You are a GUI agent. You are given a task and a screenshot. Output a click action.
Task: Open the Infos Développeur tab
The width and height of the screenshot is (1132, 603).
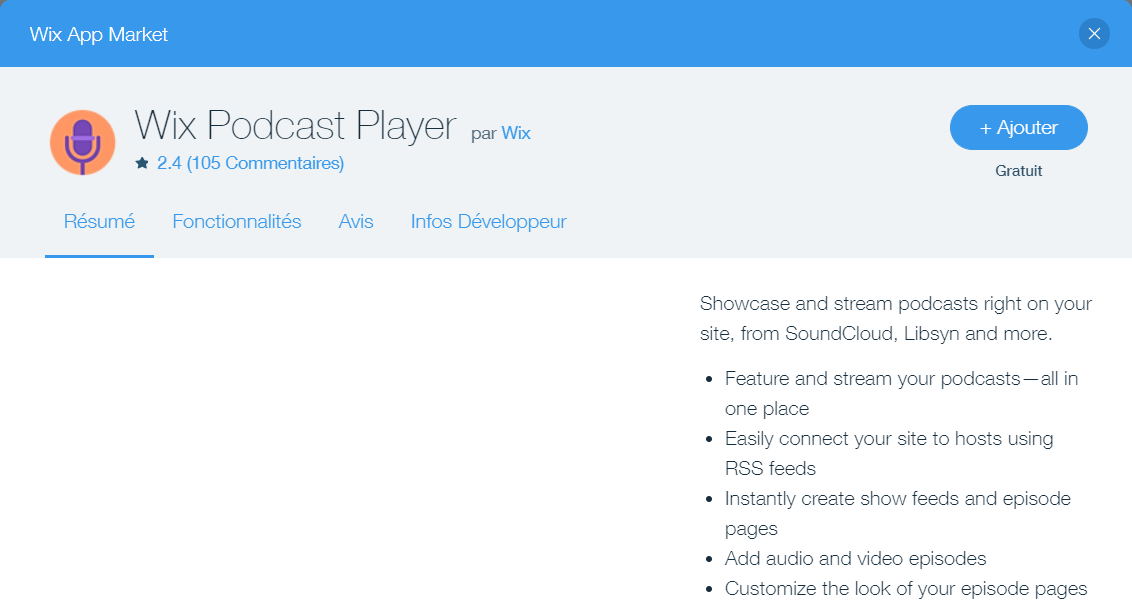489,222
